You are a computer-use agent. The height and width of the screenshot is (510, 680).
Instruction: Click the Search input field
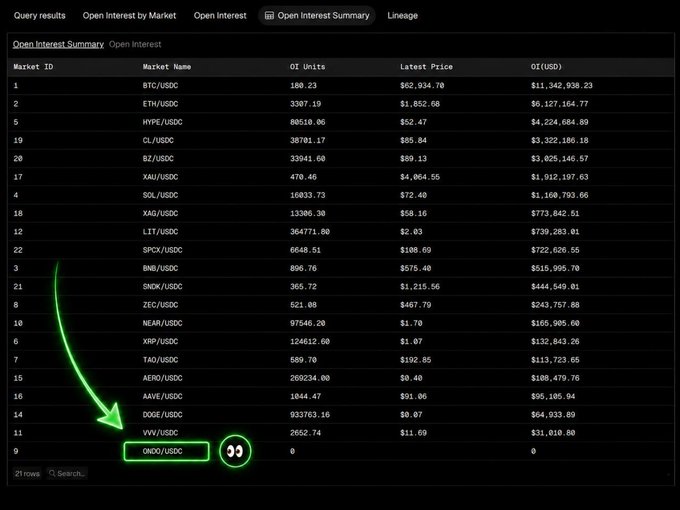67,473
